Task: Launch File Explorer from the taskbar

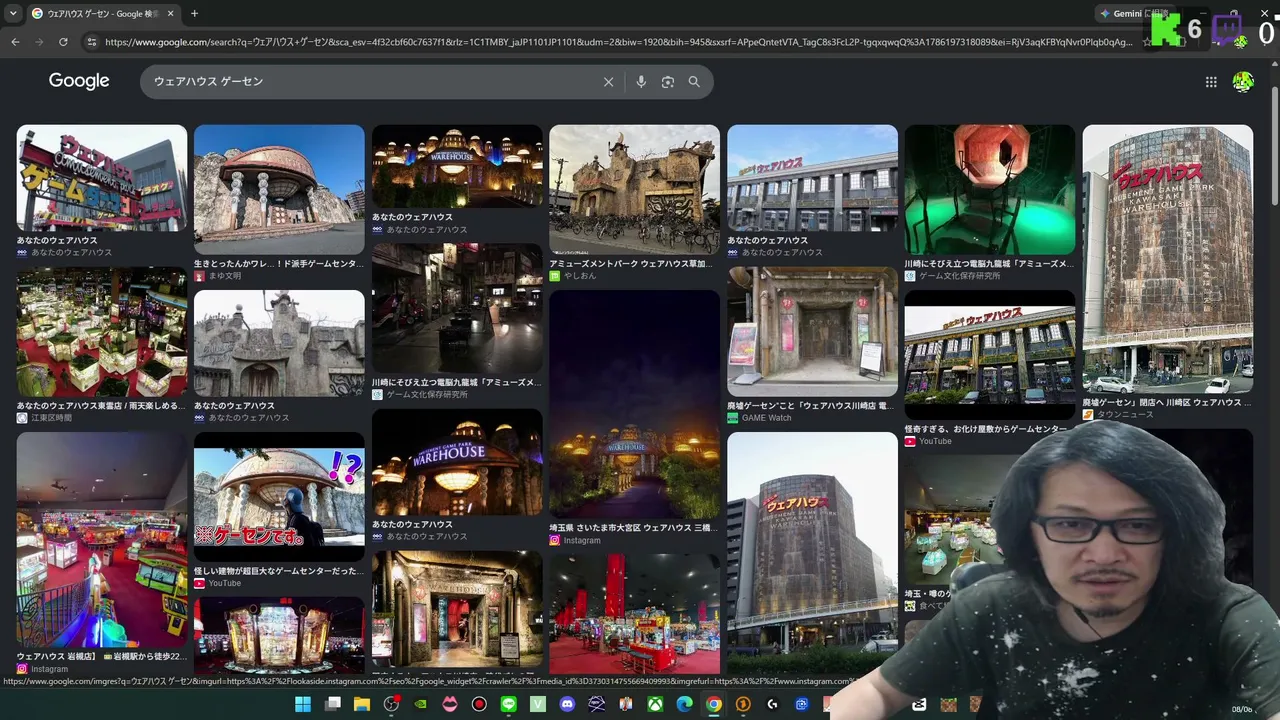Action: tap(362, 704)
